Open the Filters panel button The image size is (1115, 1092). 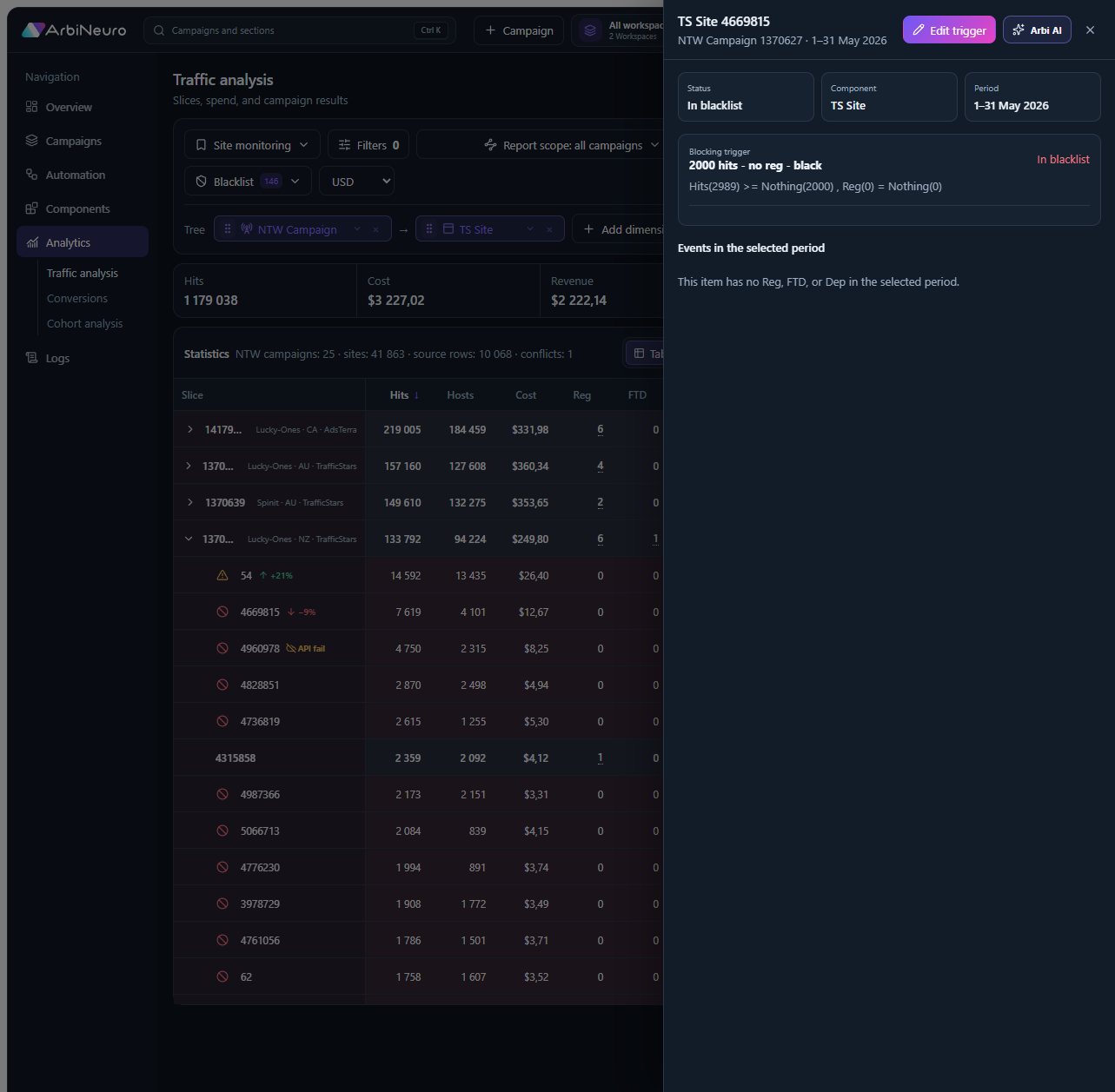pyautogui.click(x=368, y=145)
